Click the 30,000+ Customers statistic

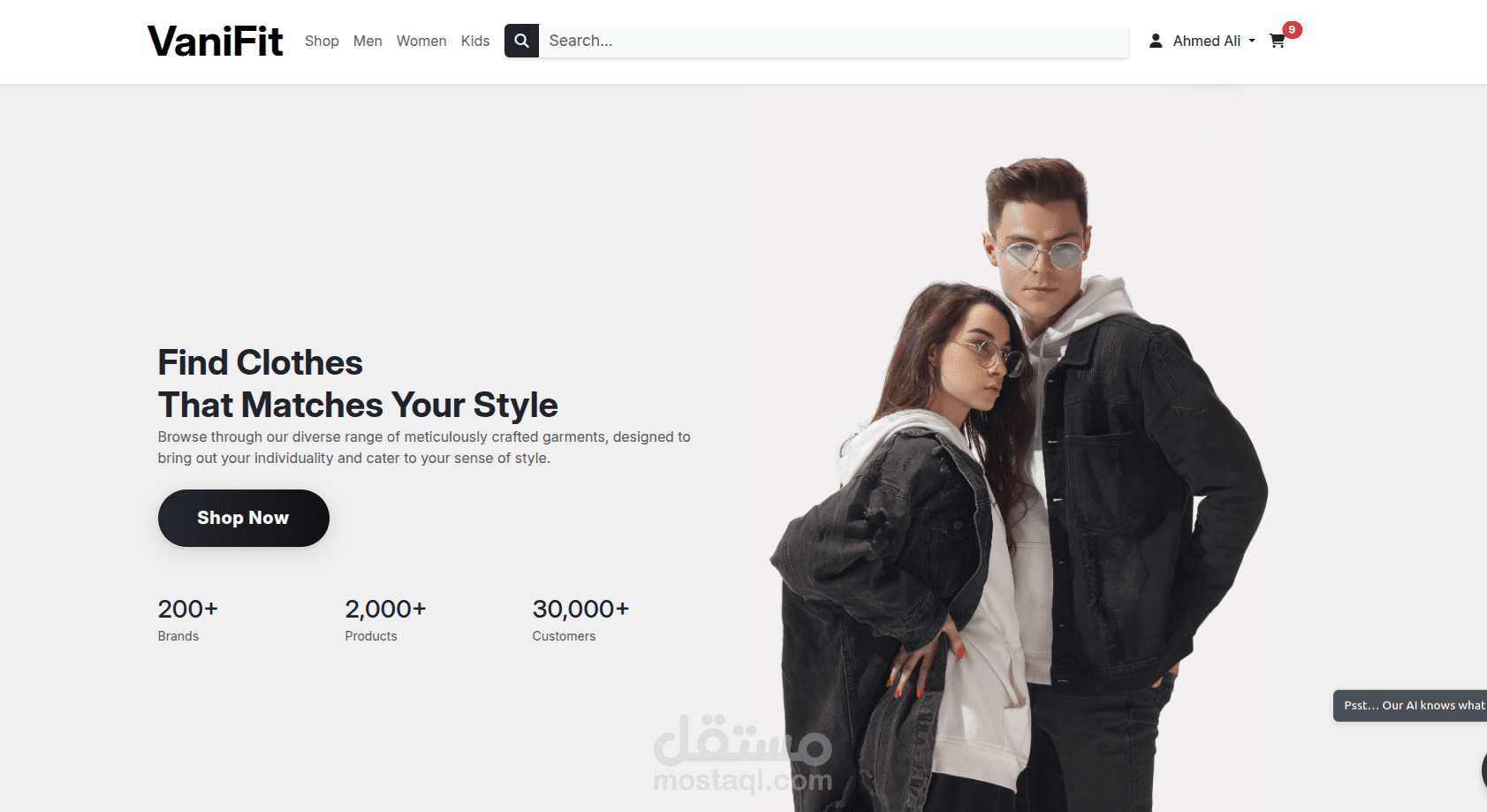[x=580, y=621]
